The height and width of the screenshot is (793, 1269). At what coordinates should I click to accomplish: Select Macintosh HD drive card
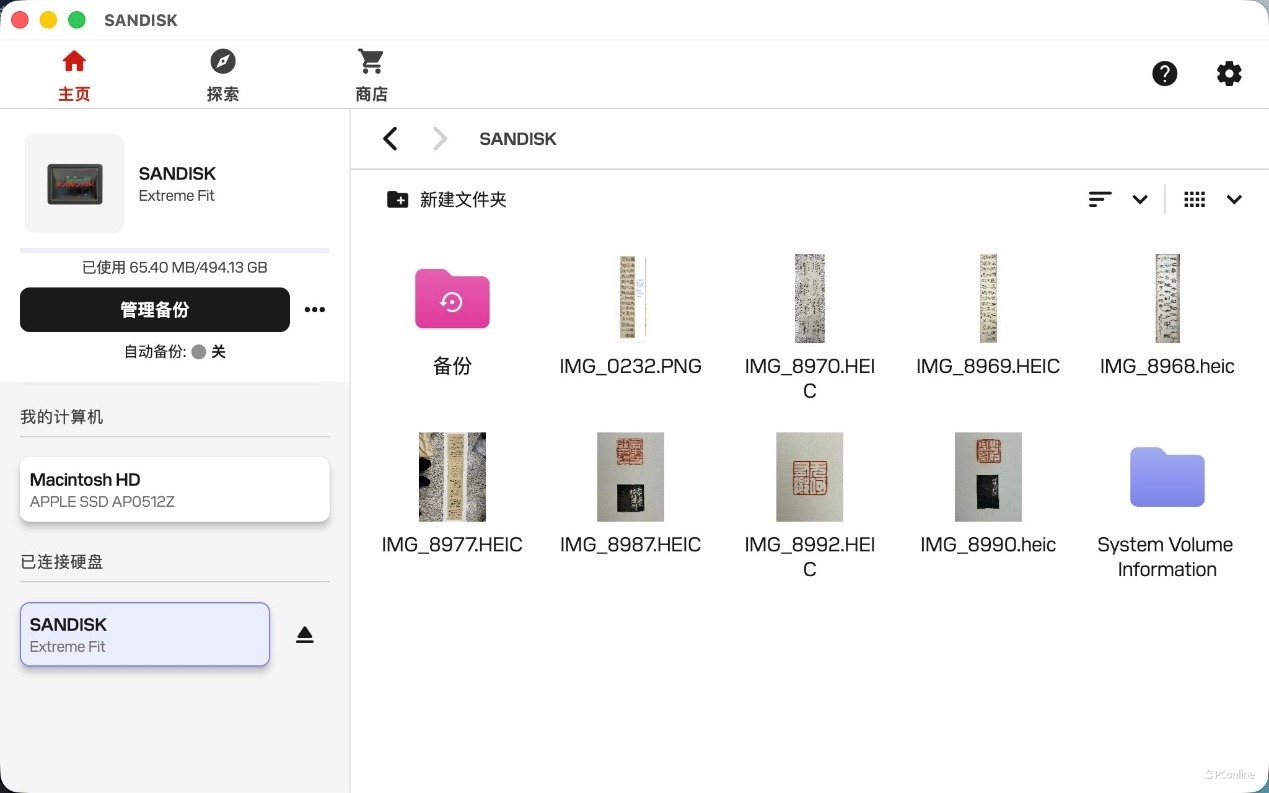tap(175, 490)
